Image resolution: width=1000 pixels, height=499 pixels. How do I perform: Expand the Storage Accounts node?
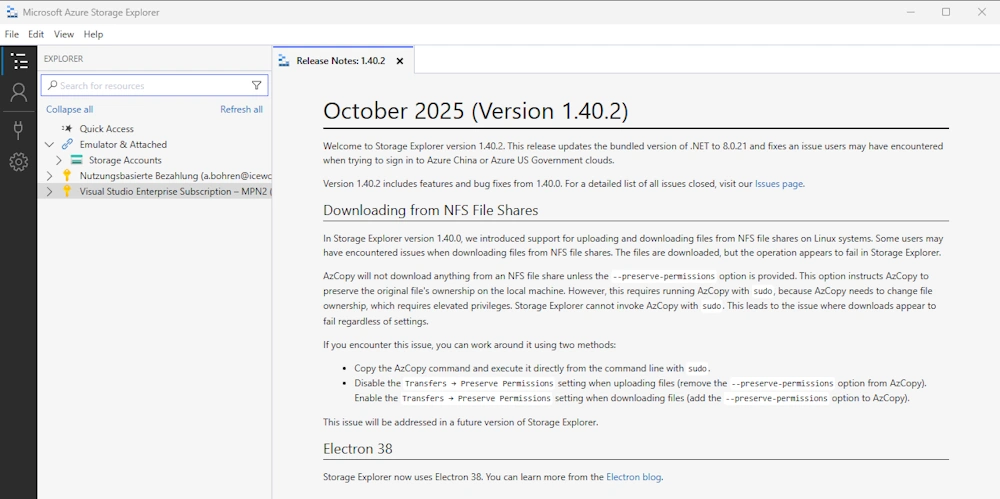(x=59, y=160)
